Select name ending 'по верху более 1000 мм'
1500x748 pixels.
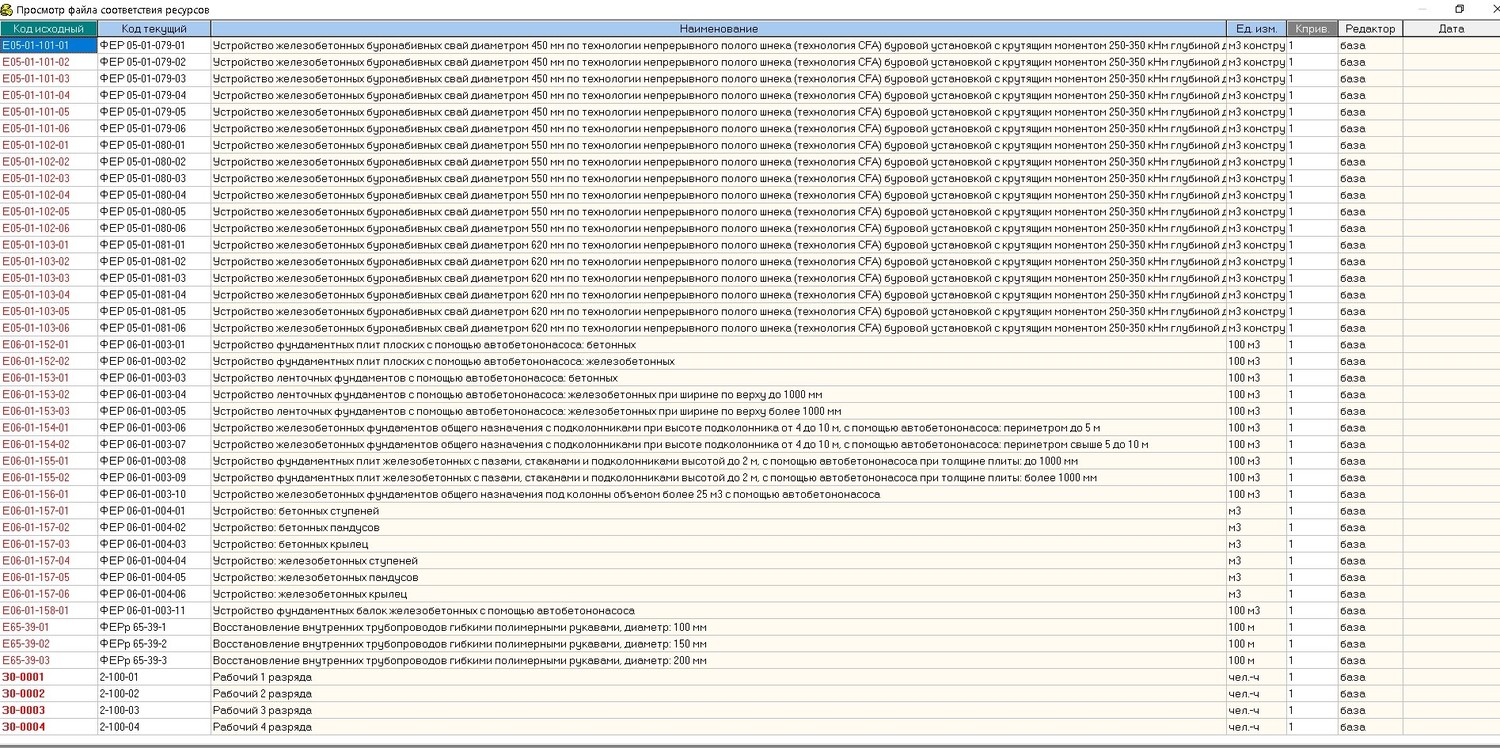[718, 411]
